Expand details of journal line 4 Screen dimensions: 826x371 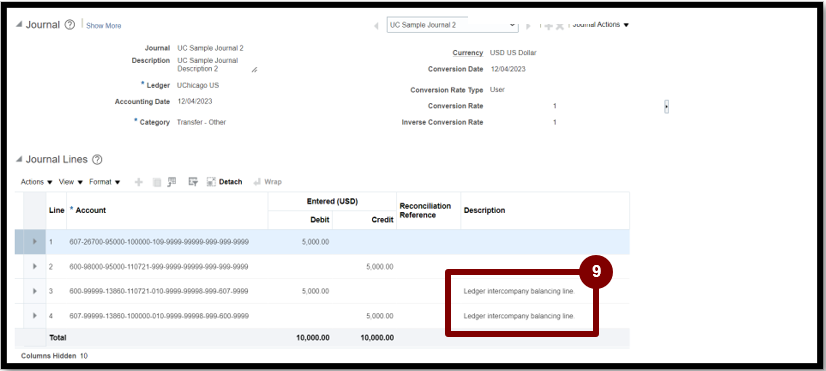coord(35,316)
